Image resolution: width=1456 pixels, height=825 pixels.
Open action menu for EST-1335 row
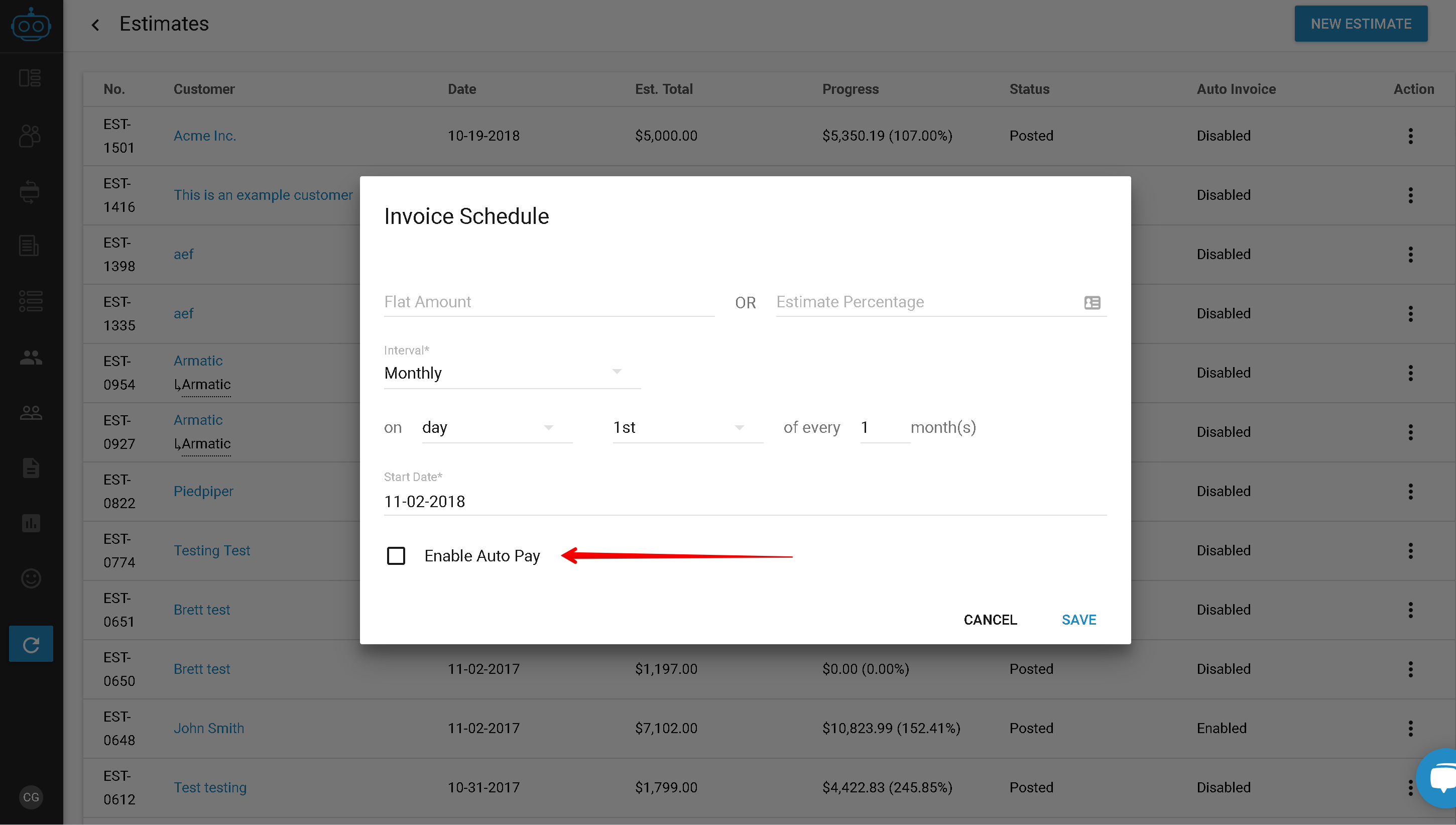coord(1411,314)
